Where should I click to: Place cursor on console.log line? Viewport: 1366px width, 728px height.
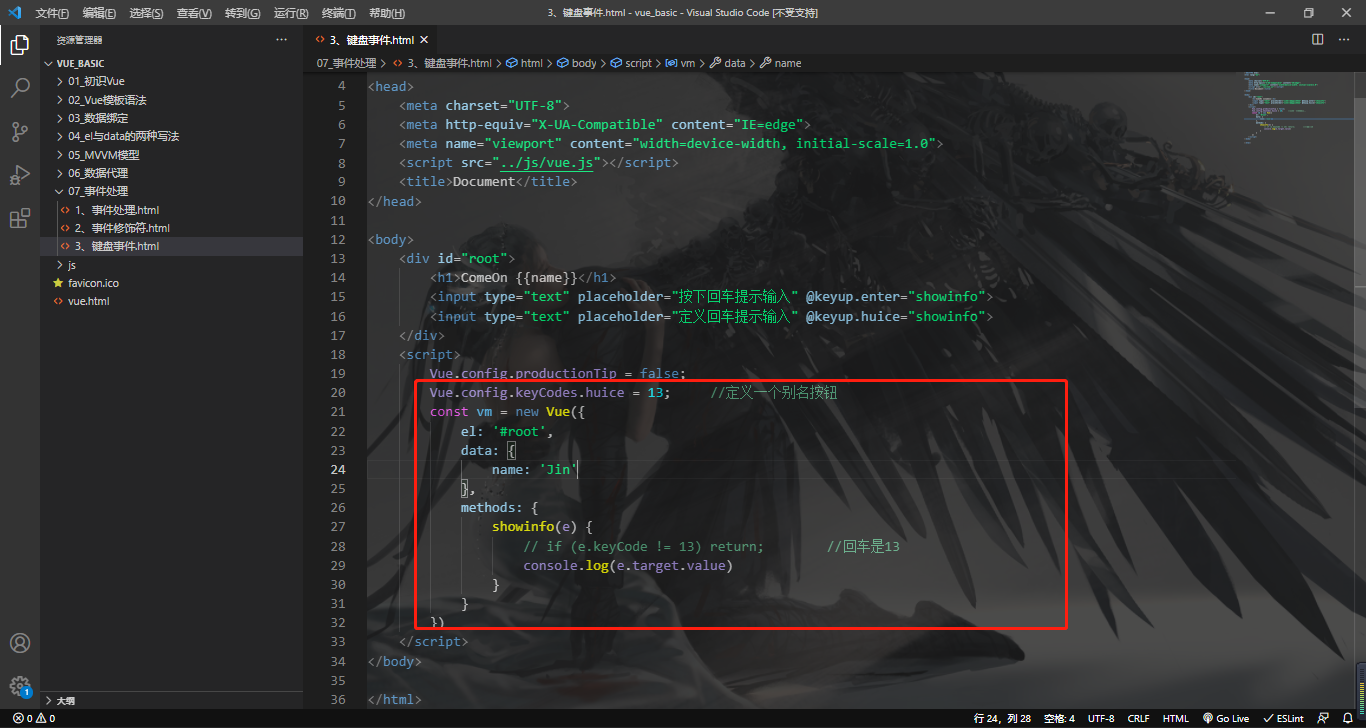click(x=628, y=565)
